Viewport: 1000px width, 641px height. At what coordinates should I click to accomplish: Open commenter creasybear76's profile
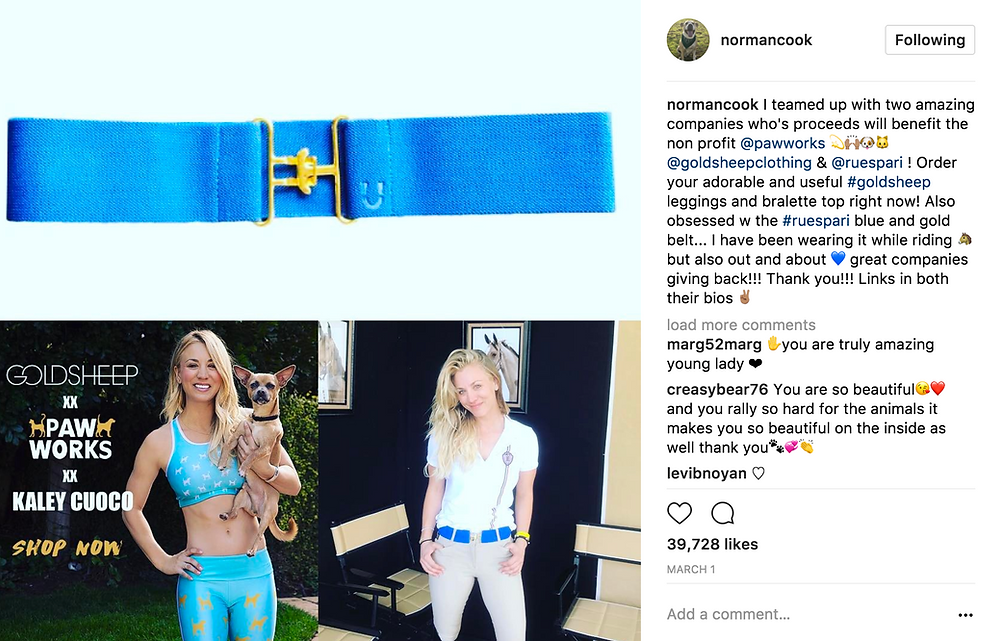[x=717, y=389]
